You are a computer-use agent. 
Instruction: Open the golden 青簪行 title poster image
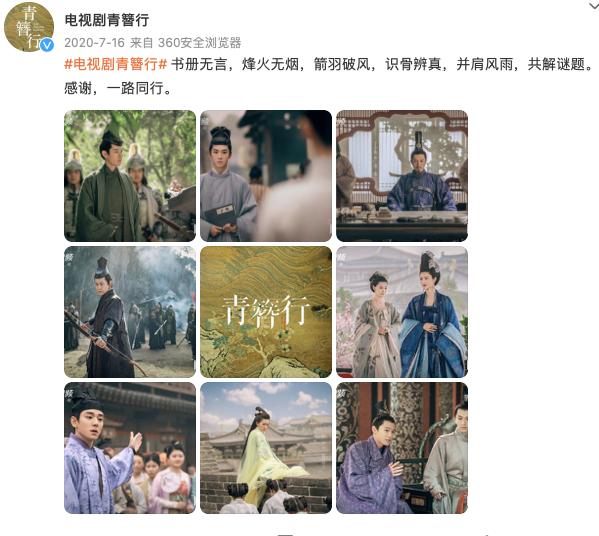(266, 312)
